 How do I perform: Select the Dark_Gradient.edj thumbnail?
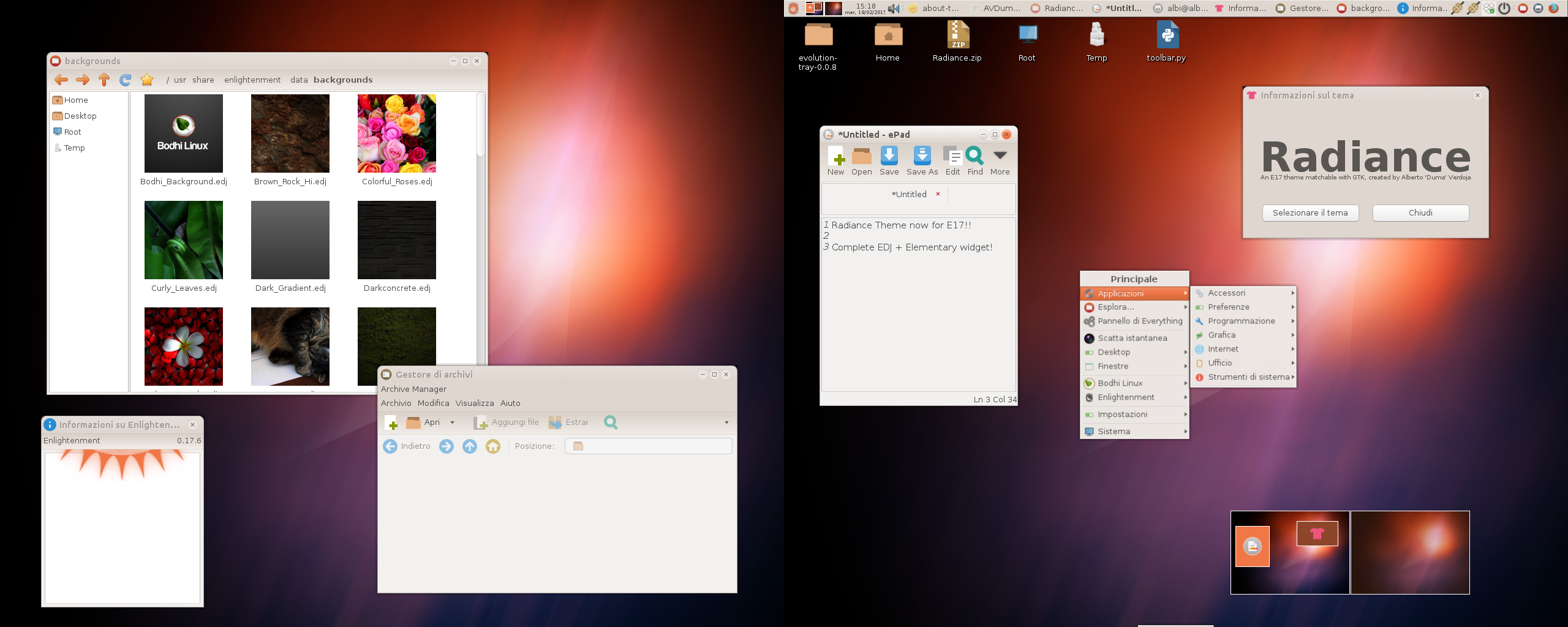pyautogui.click(x=290, y=240)
